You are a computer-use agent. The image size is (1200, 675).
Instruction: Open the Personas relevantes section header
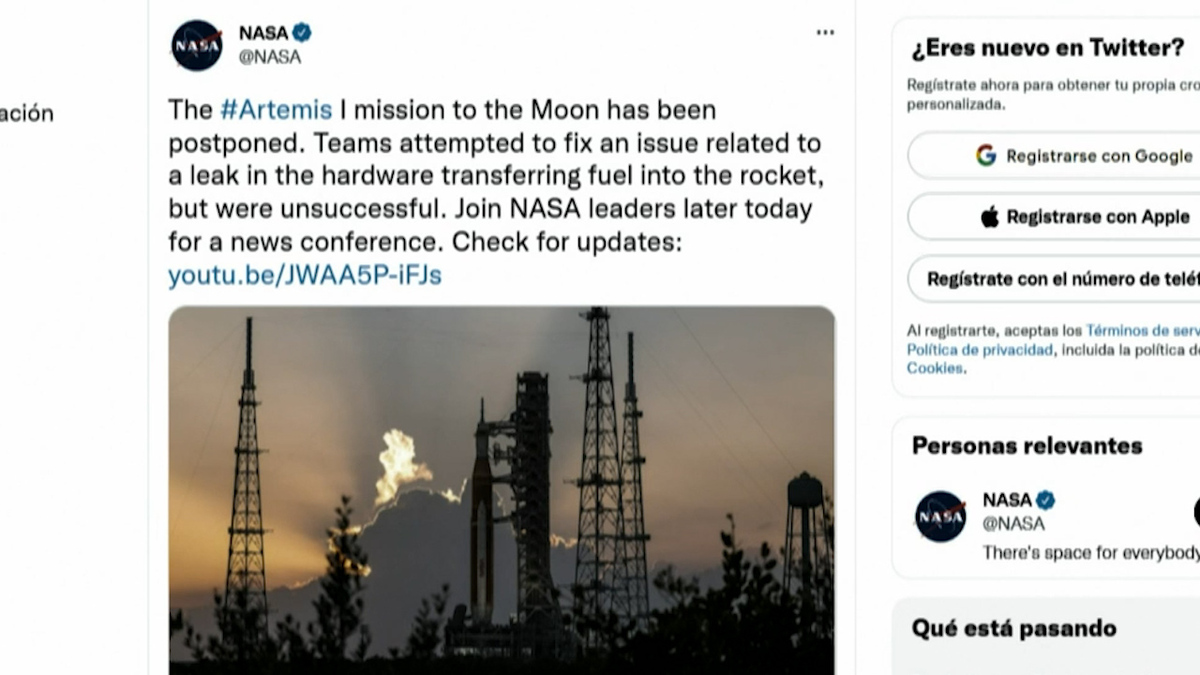point(1028,446)
